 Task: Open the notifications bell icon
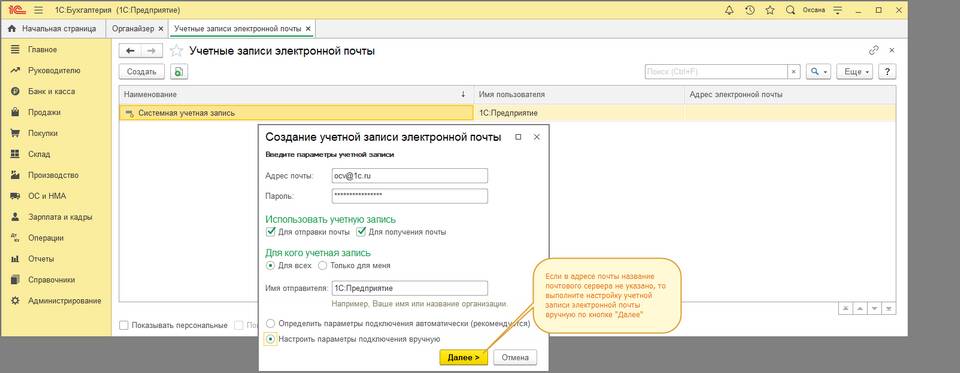pos(729,10)
